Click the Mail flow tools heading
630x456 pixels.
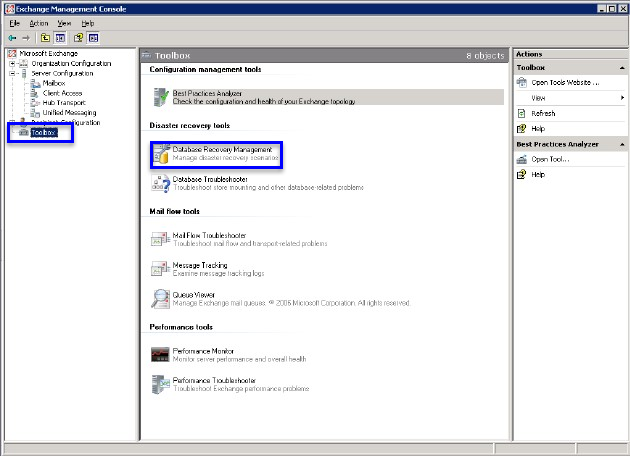click(x=174, y=211)
